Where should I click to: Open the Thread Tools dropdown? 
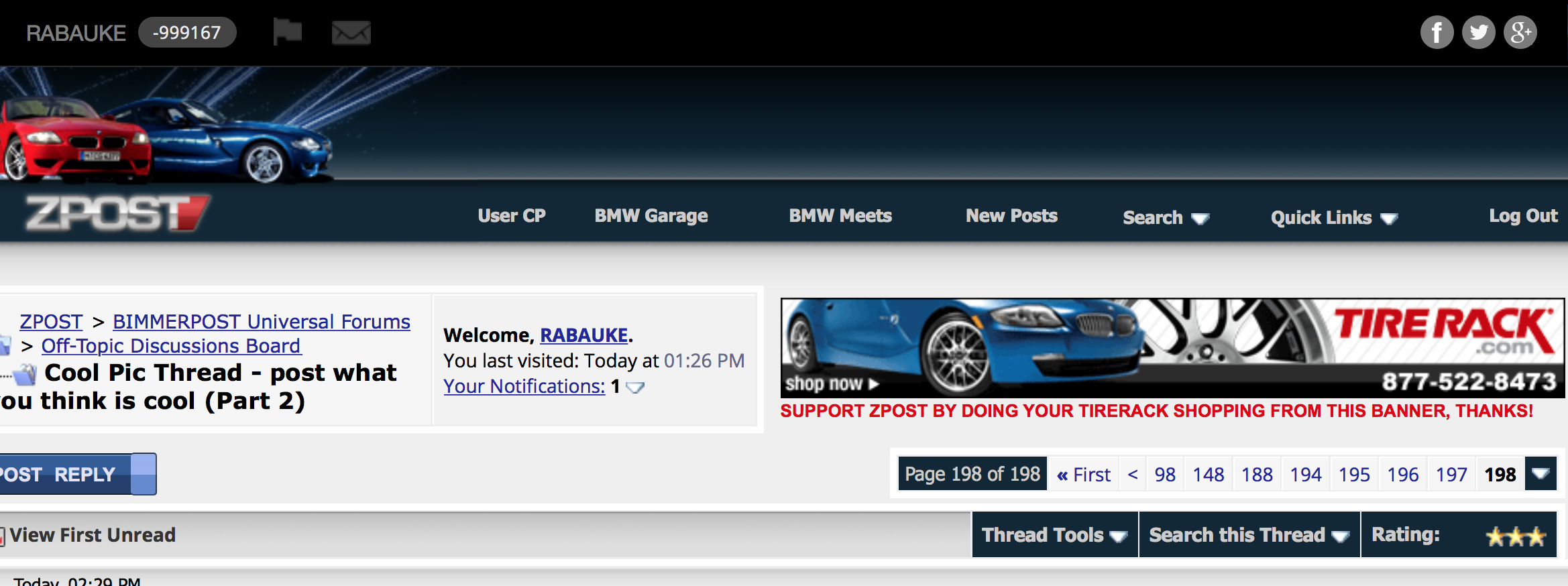1054,534
